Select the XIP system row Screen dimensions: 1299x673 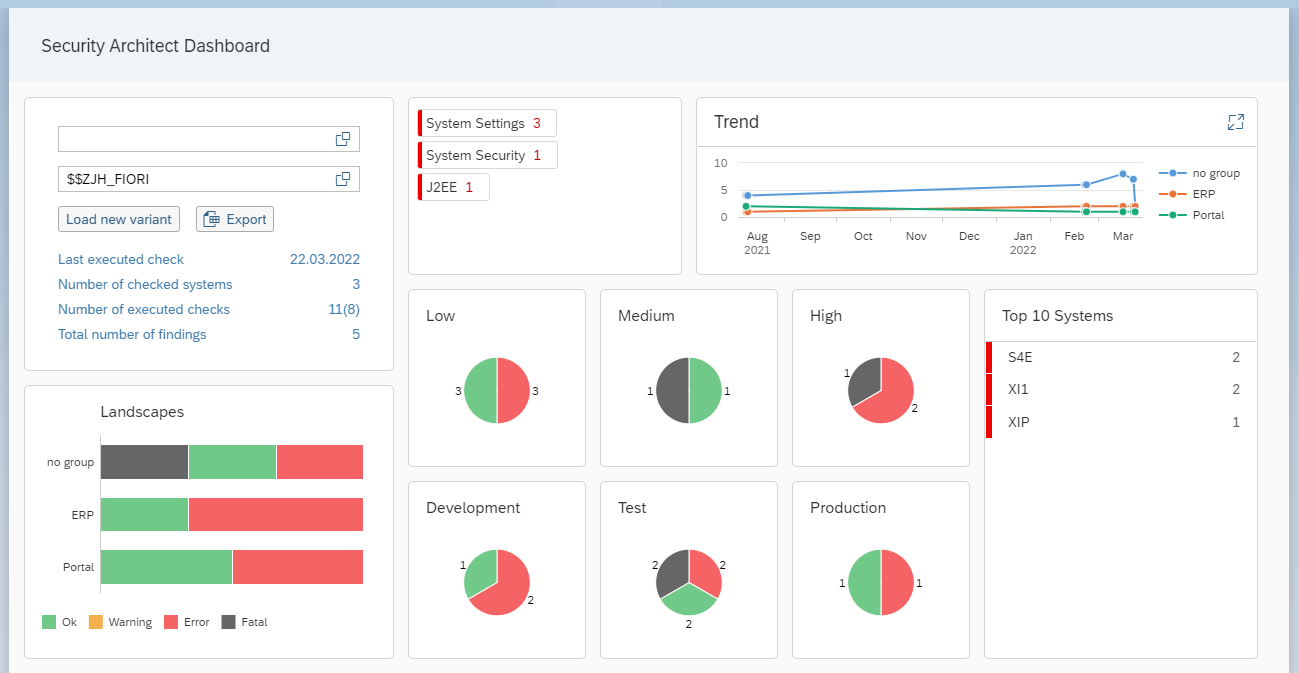pos(1120,422)
